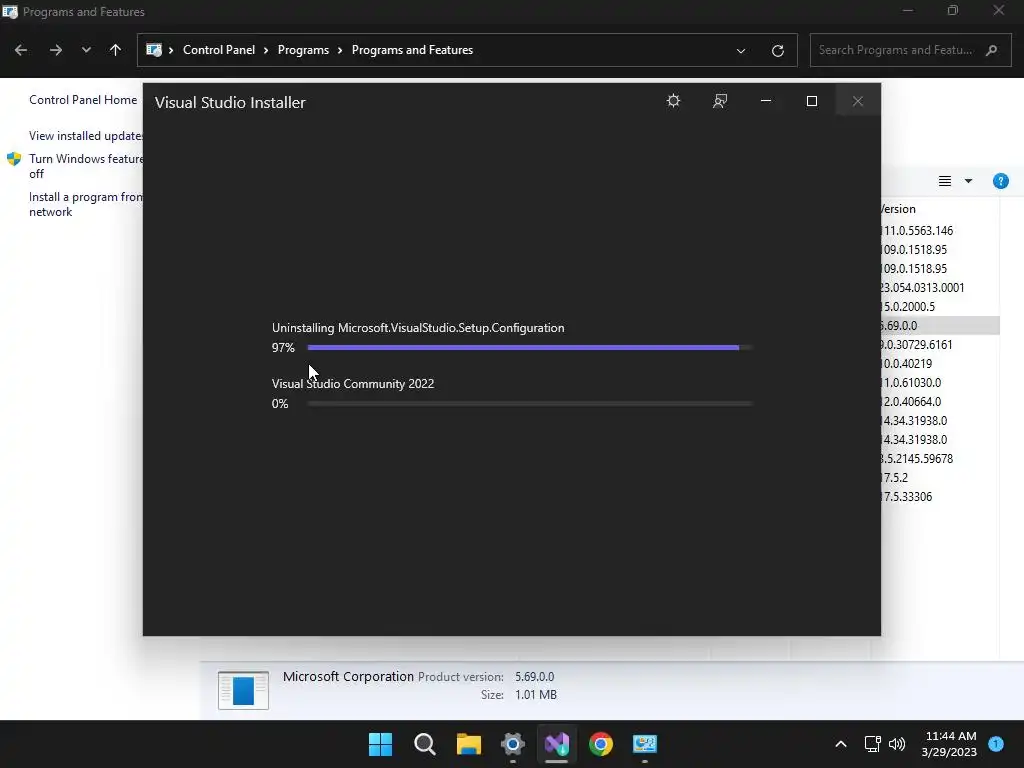
Task: Close the Visual Studio Installer window
Action: click(x=858, y=101)
